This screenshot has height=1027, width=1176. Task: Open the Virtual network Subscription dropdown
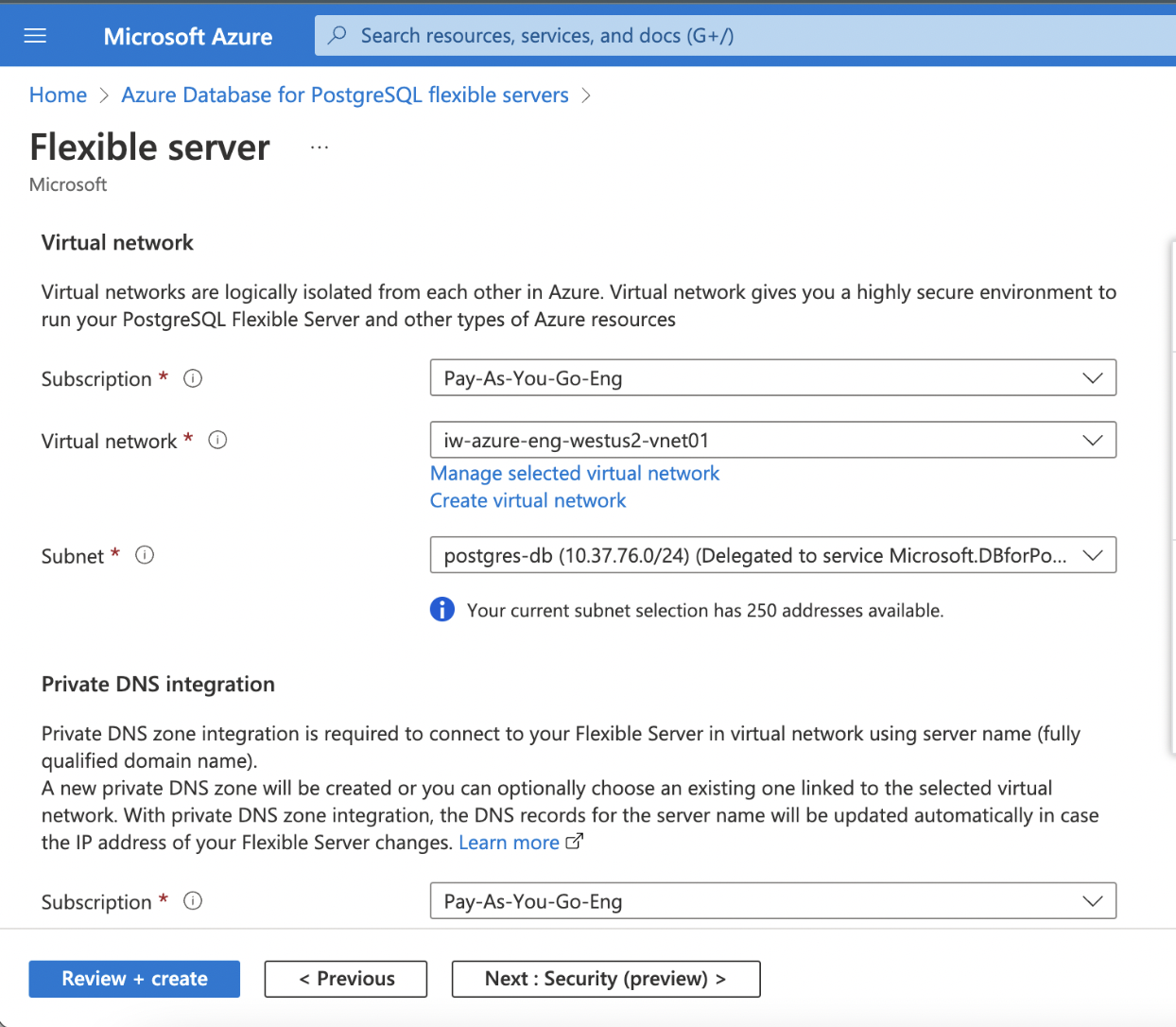[773, 378]
